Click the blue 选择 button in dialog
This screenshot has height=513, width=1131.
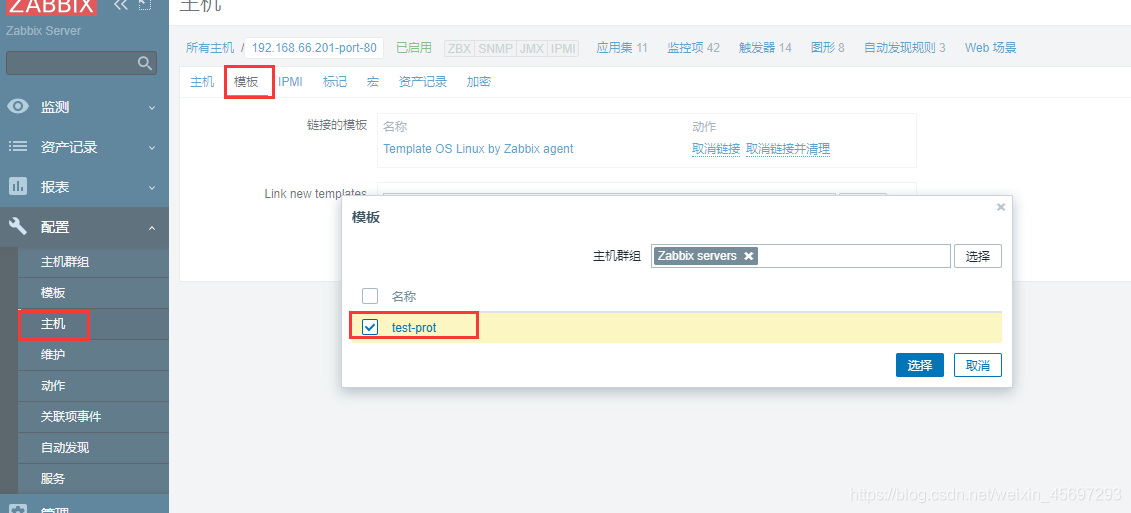tap(920, 365)
